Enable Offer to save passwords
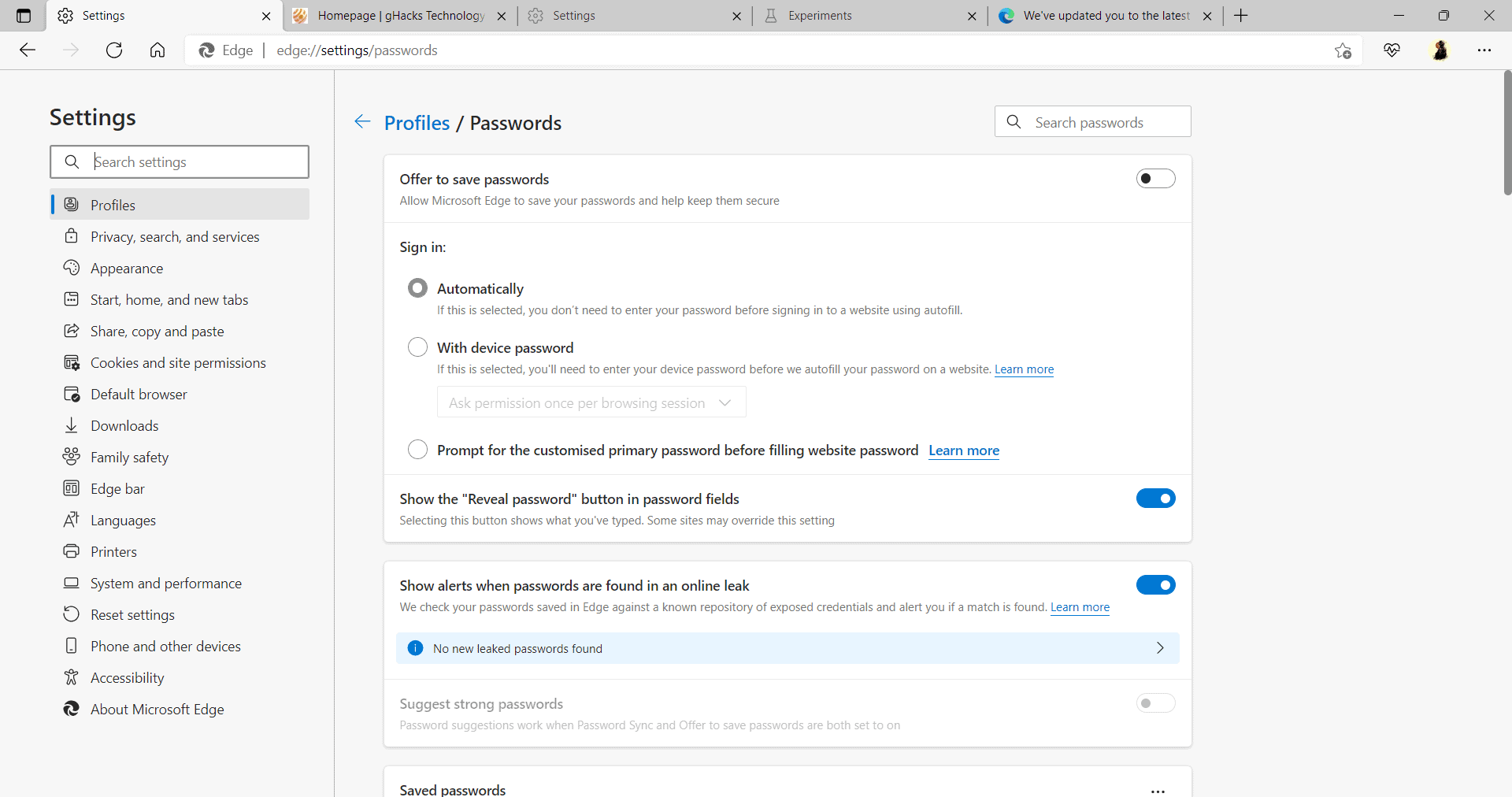 click(x=1155, y=178)
